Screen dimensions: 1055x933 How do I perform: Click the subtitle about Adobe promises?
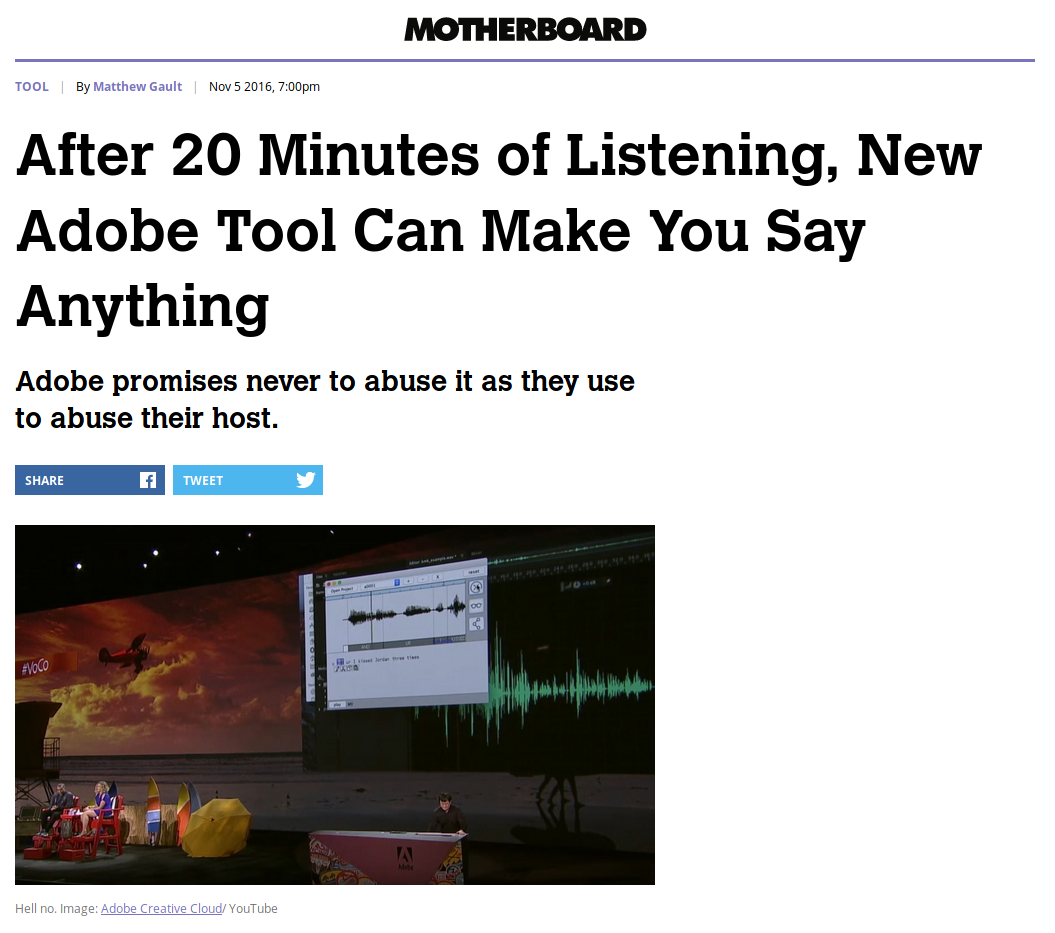tap(325, 400)
